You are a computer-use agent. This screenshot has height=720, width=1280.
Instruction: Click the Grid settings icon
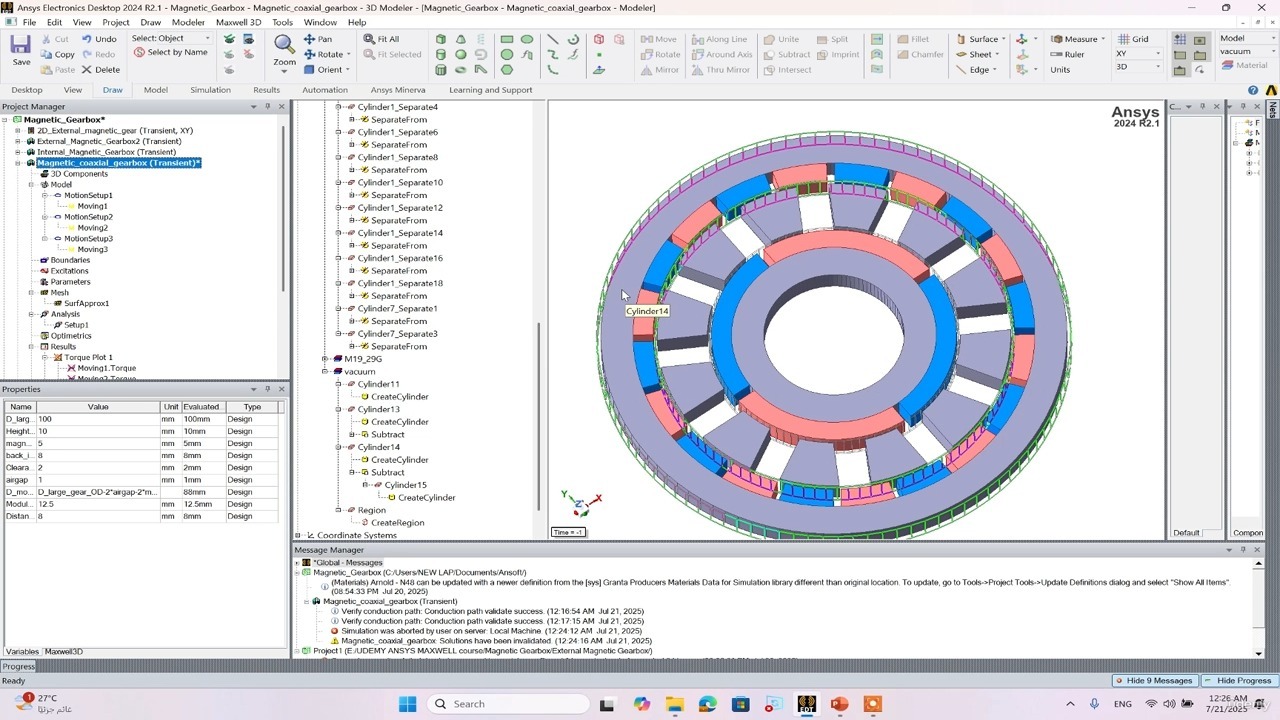click(1133, 39)
